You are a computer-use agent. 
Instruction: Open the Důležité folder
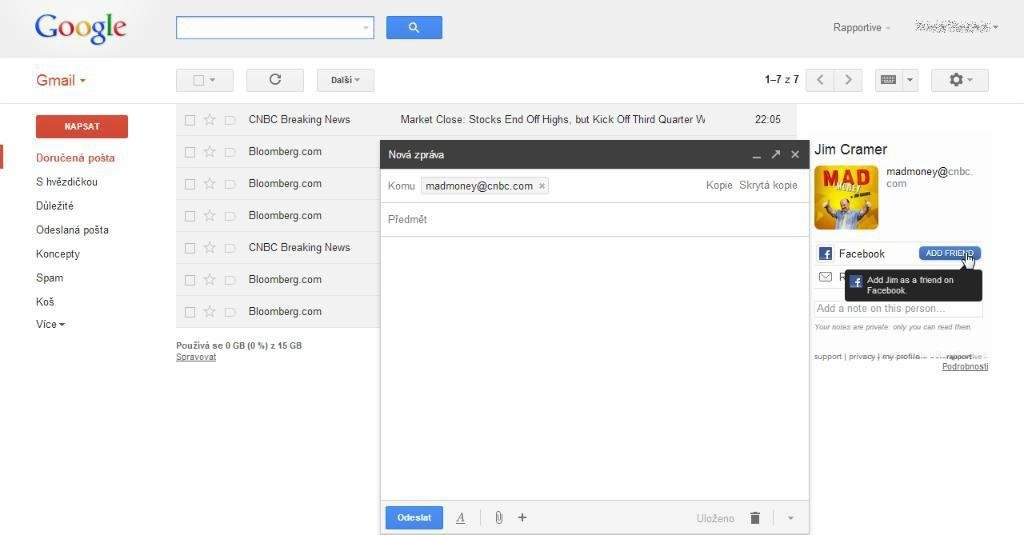click(55, 206)
